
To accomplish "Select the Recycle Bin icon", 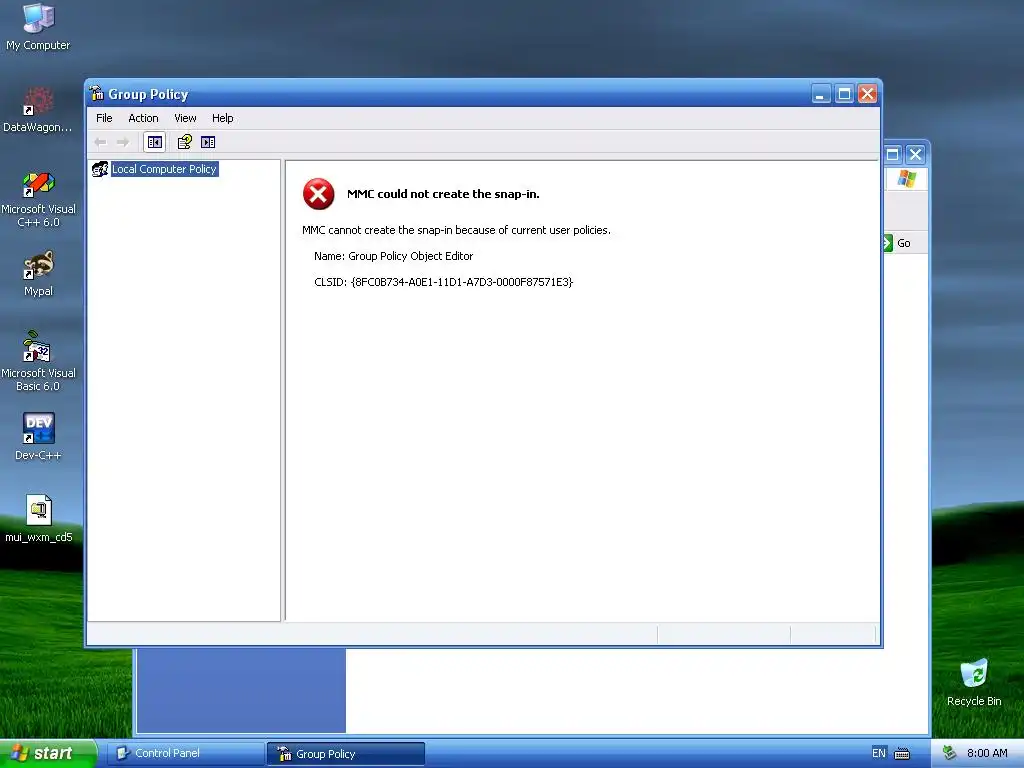I will tap(974, 683).
